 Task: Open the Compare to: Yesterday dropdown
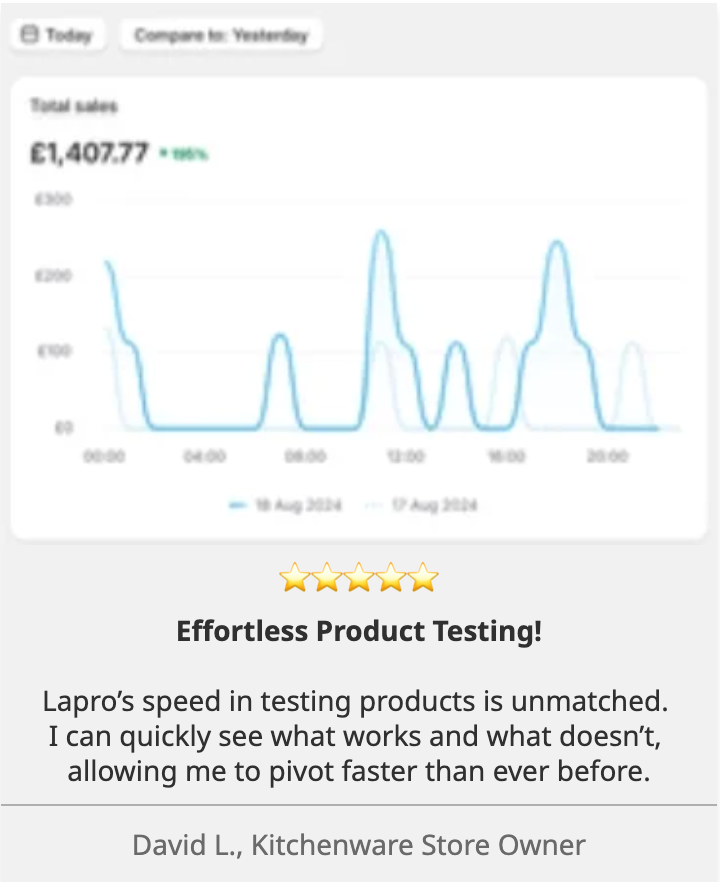point(221,35)
